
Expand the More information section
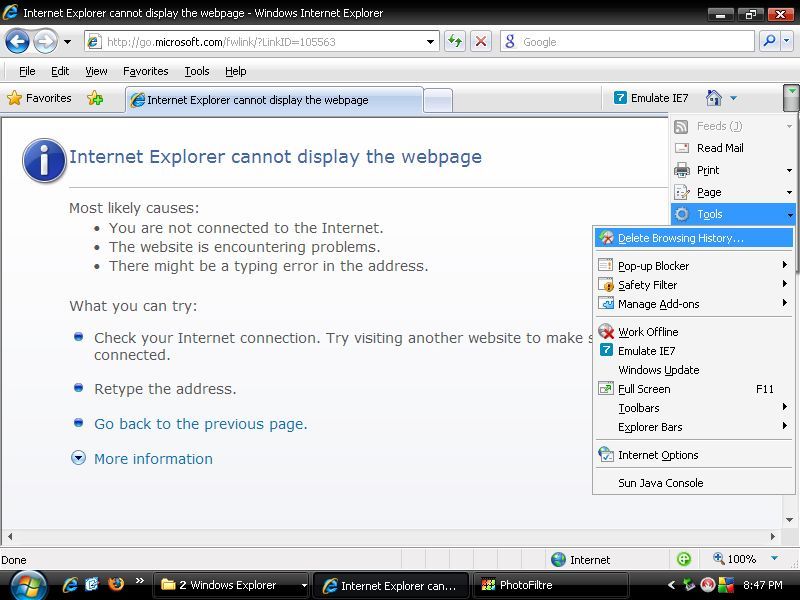pyautogui.click(x=152, y=458)
